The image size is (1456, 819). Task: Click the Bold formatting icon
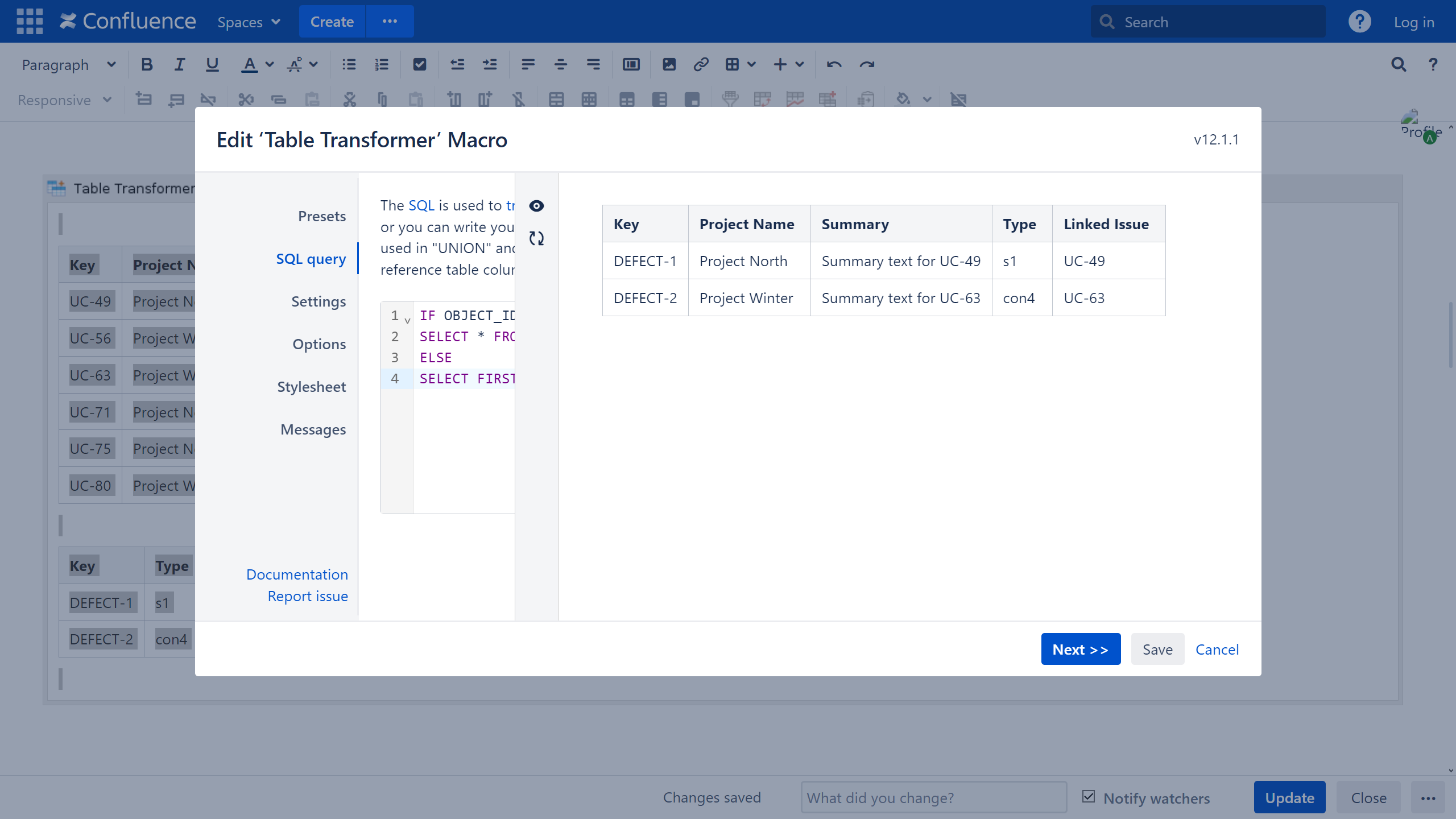tap(147, 65)
